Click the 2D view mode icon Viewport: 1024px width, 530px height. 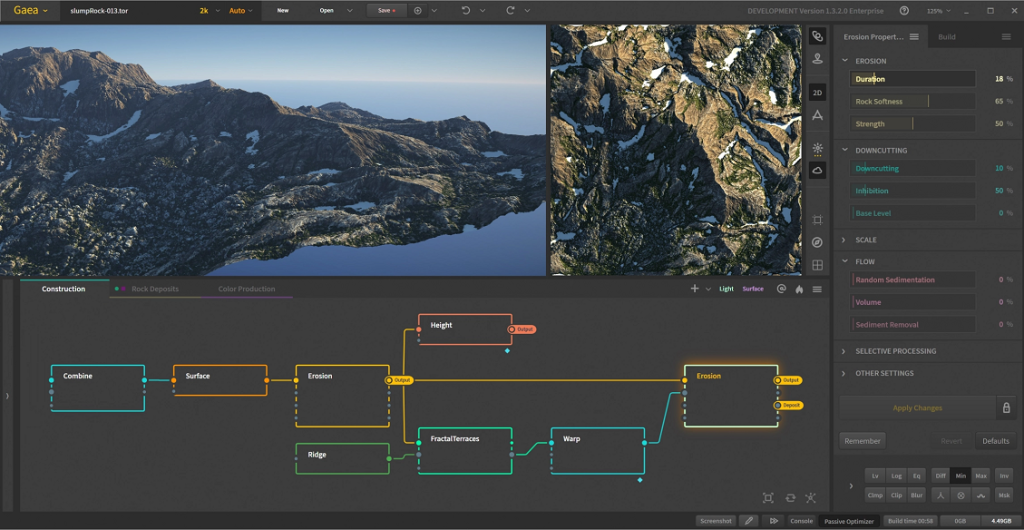[817, 92]
